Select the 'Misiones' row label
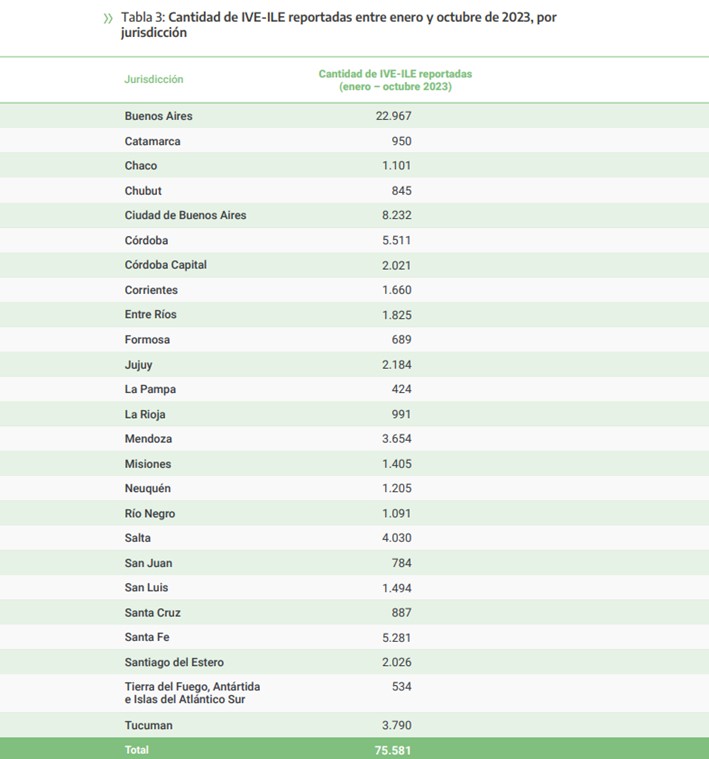 [x=148, y=464]
